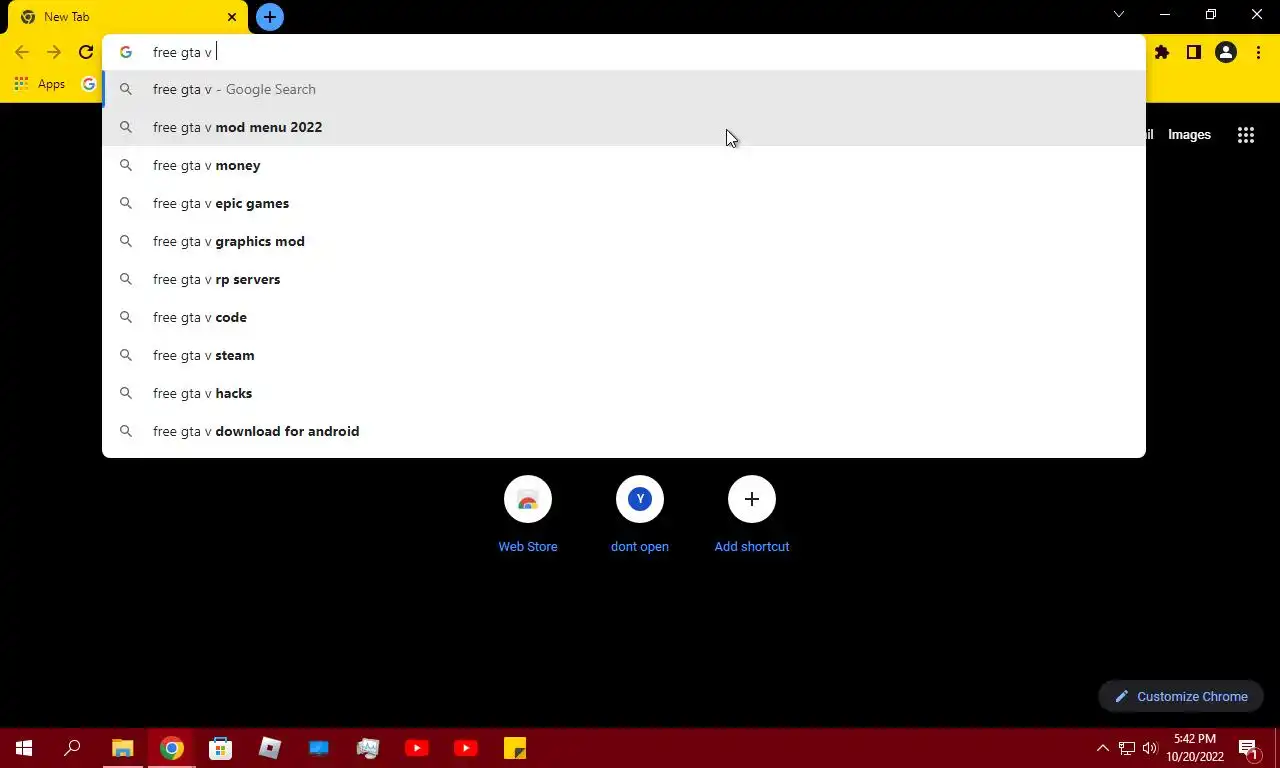Open first YouTube icon in taskbar

(417, 748)
